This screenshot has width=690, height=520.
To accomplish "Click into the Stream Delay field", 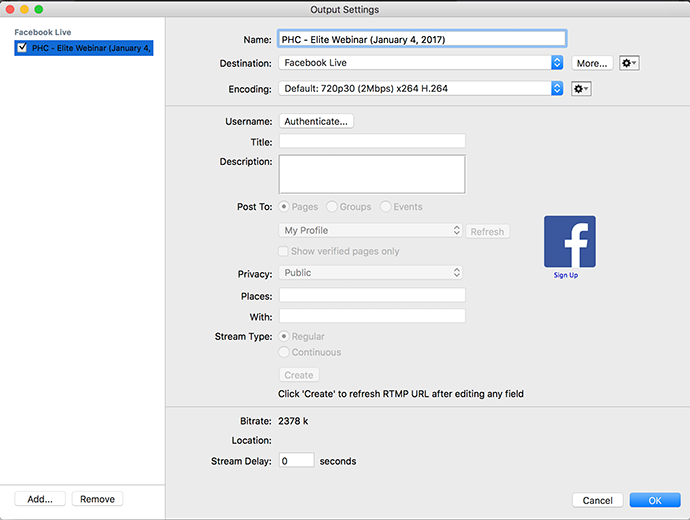I will pyautogui.click(x=297, y=460).
